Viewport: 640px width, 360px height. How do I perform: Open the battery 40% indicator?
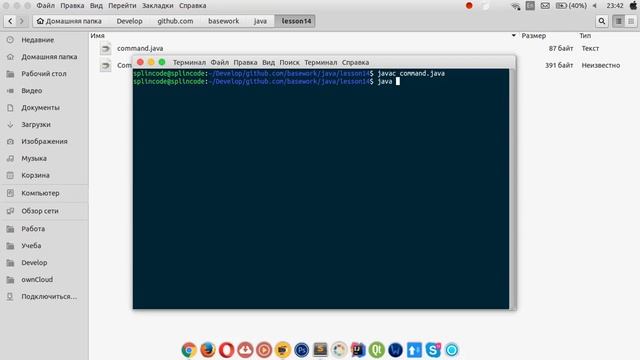pos(571,6)
